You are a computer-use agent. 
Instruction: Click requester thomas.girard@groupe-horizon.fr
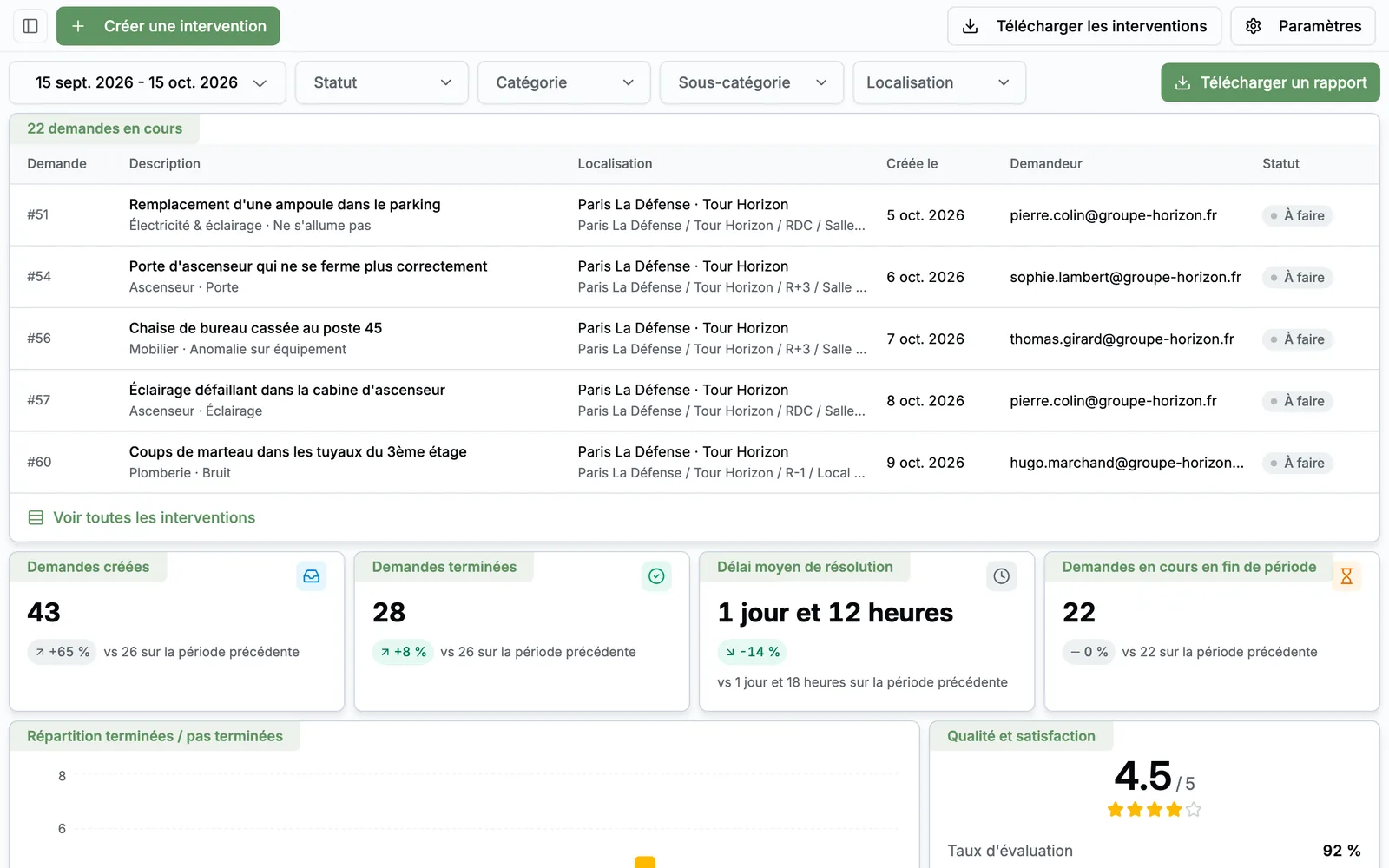pyautogui.click(x=1122, y=339)
